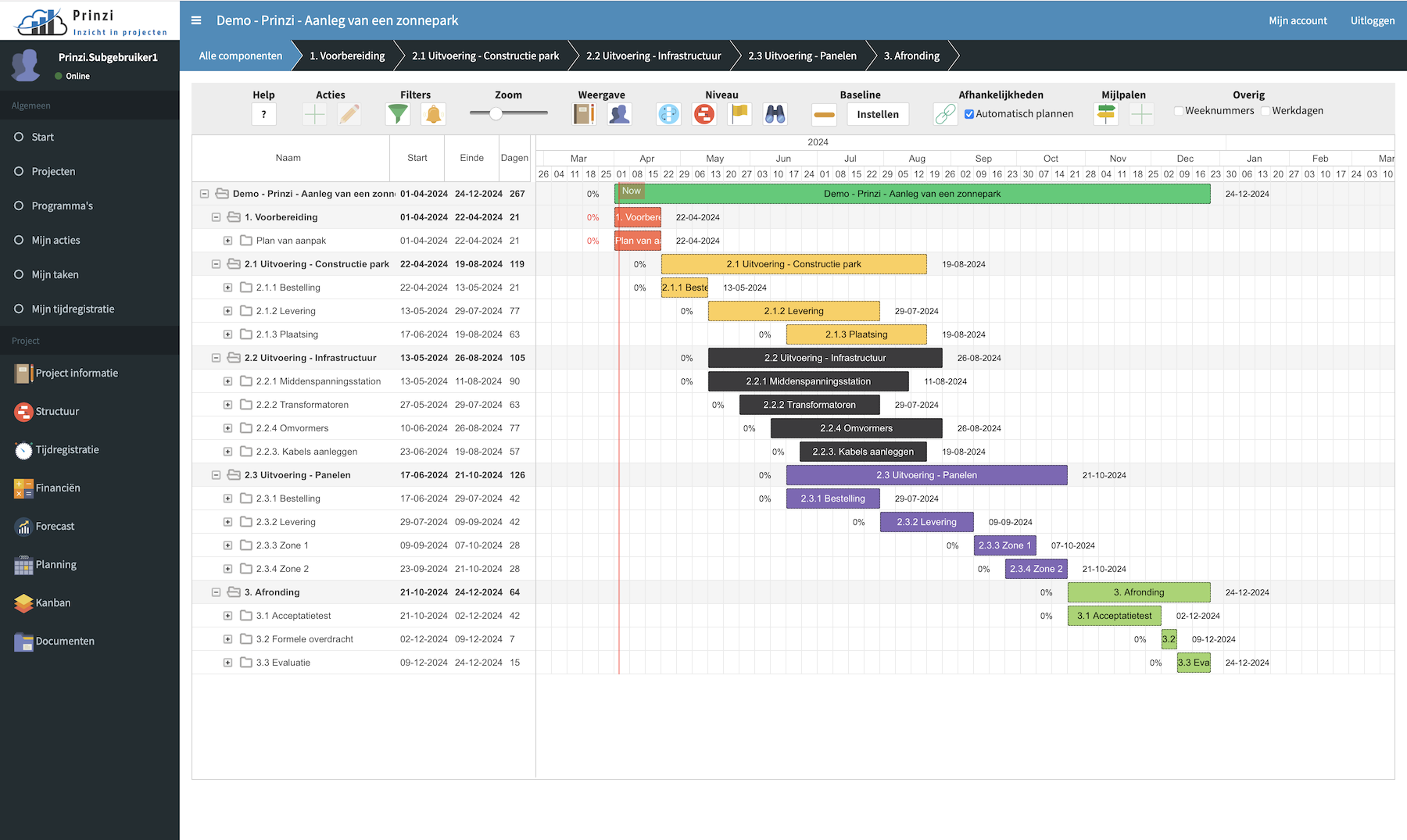
Task: Click the Documenten folder icon
Action: pos(23,642)
